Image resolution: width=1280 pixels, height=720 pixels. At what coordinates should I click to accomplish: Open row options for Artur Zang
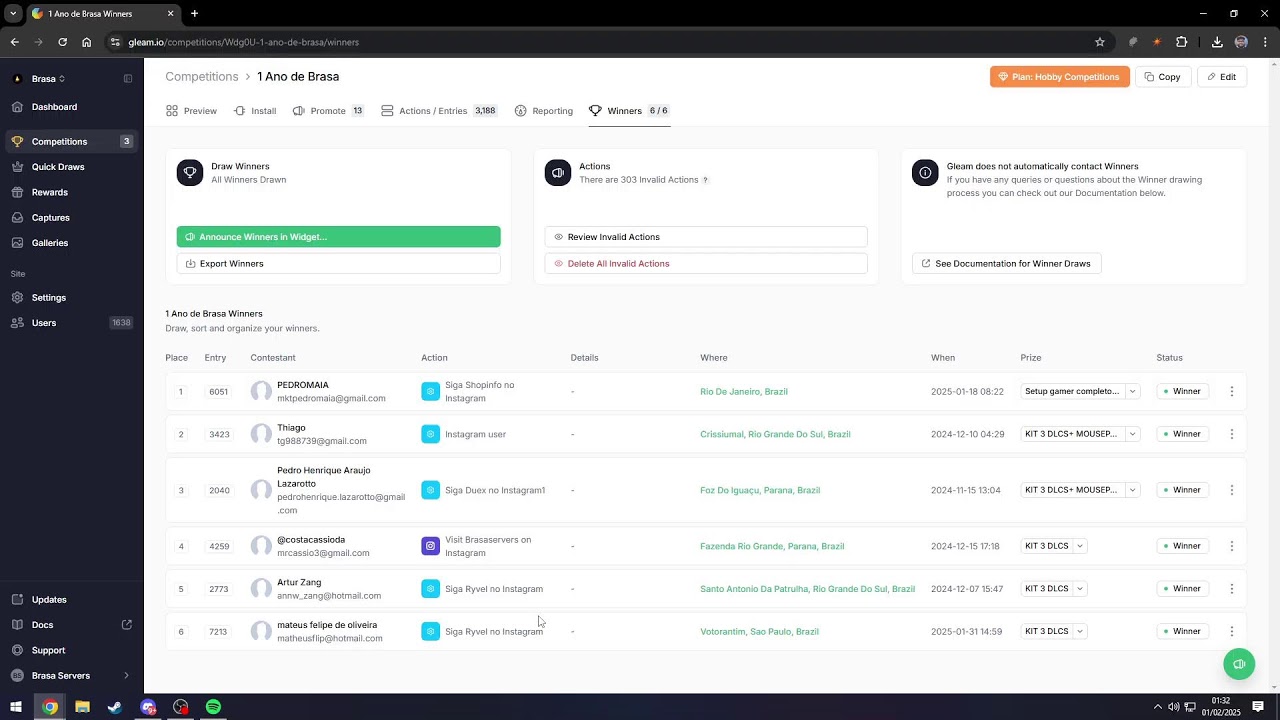pyautogui.click(x=1231, y=589)
